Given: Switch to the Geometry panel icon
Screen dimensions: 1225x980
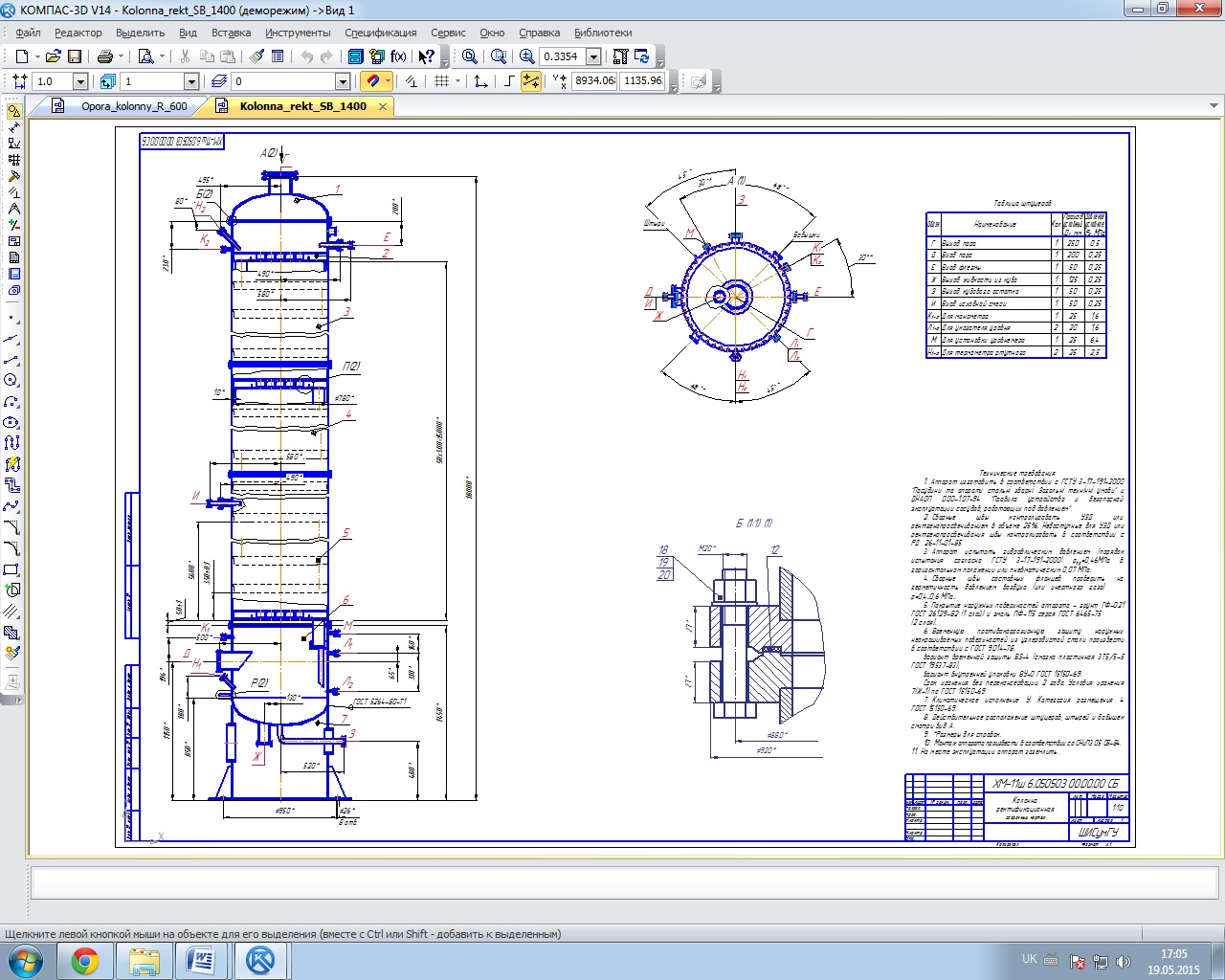Looking at the screenshot, I should [13, 111].
